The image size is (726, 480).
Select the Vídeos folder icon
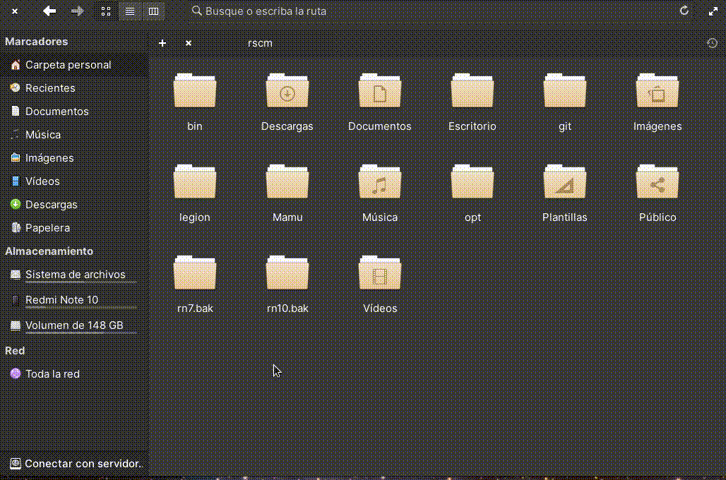[380, 273]
